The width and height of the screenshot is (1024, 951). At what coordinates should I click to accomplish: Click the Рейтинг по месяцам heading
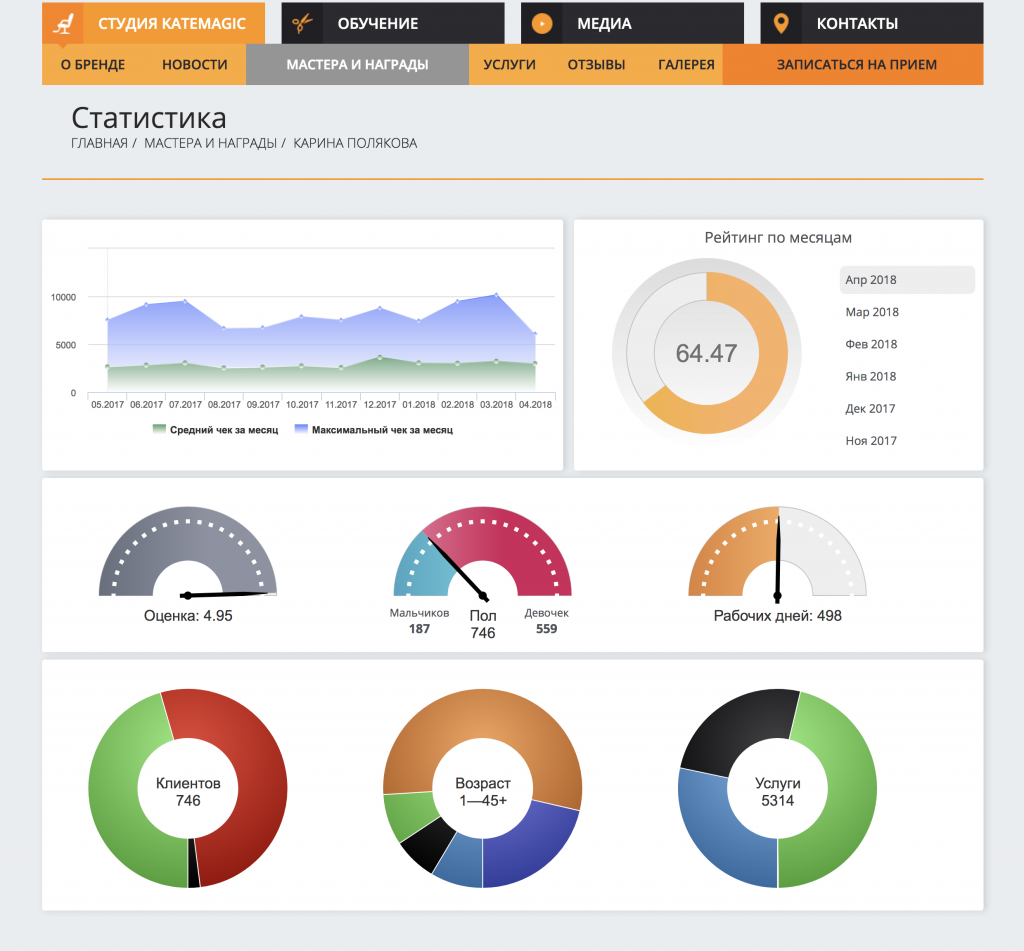pyautogui.click(x=778, y=238)
